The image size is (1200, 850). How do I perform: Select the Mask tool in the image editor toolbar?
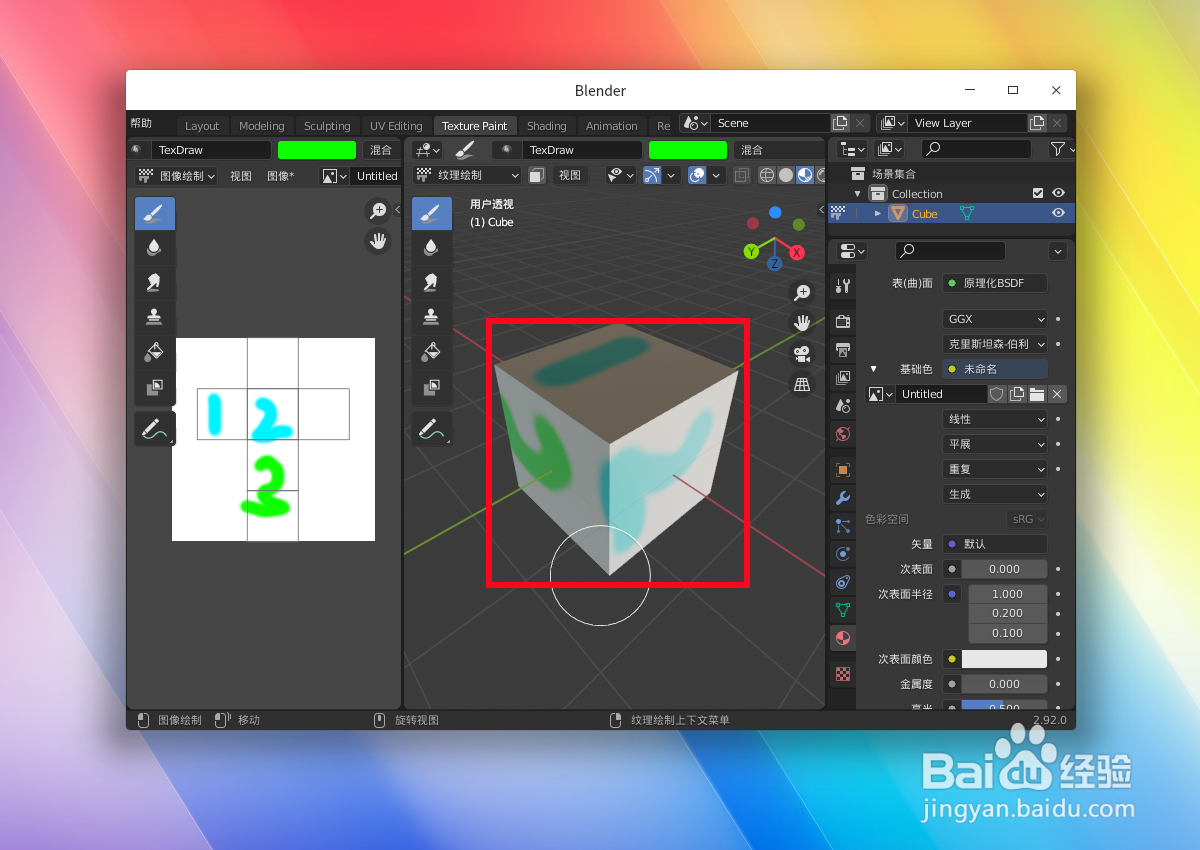pos(155,387)
